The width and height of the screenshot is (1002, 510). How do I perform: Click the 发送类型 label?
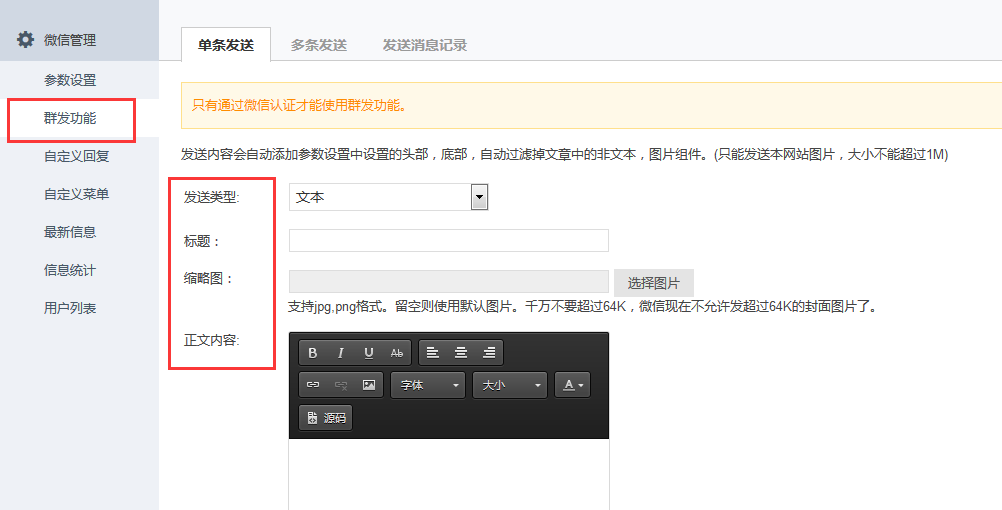(x=212, y=197)
